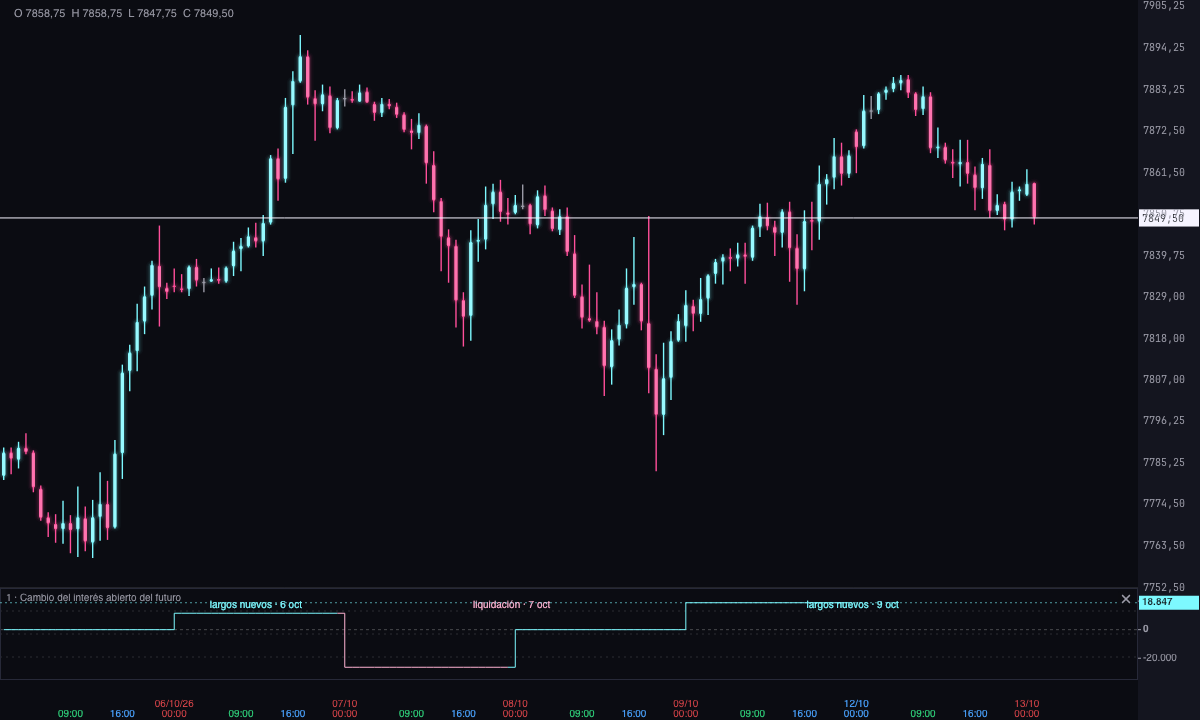The image size is (1200, 720).
Task: Close the open interest change indicator panel
Action: pyautogui.click(x=1126, y=599)
